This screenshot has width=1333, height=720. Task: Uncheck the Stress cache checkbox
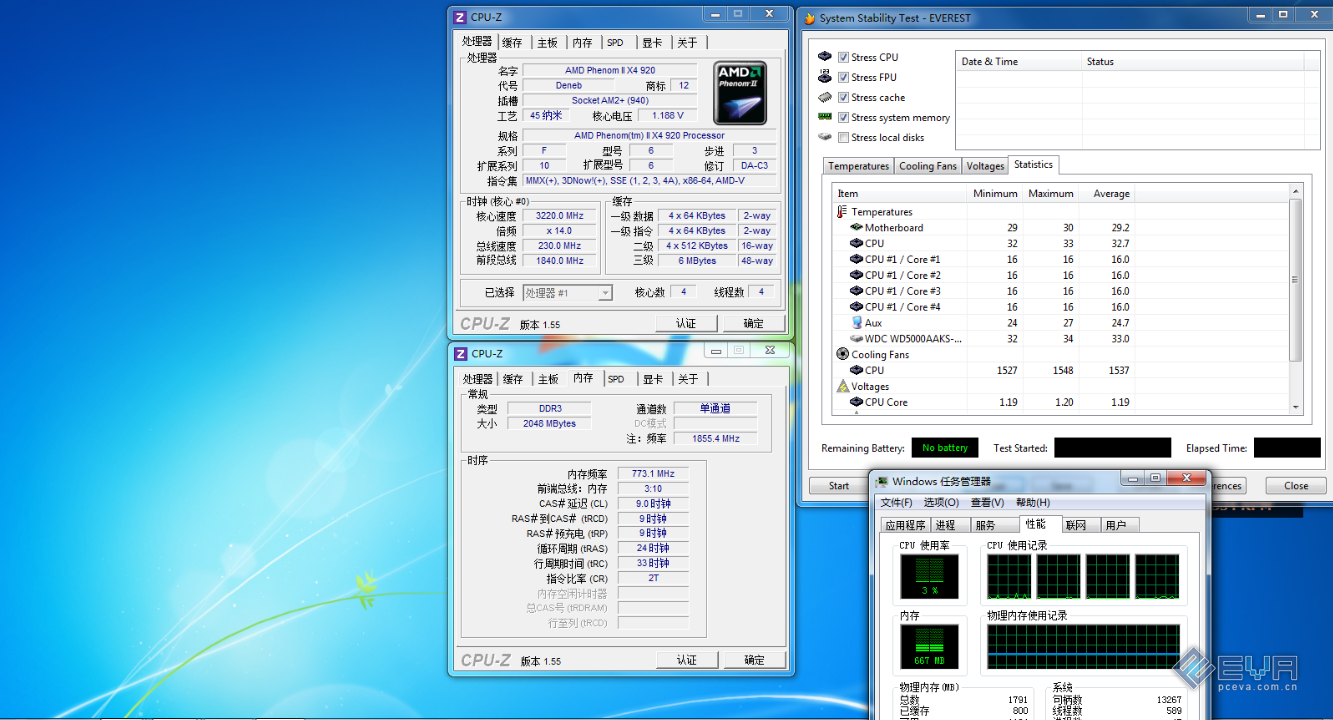[x=844, y=97]
